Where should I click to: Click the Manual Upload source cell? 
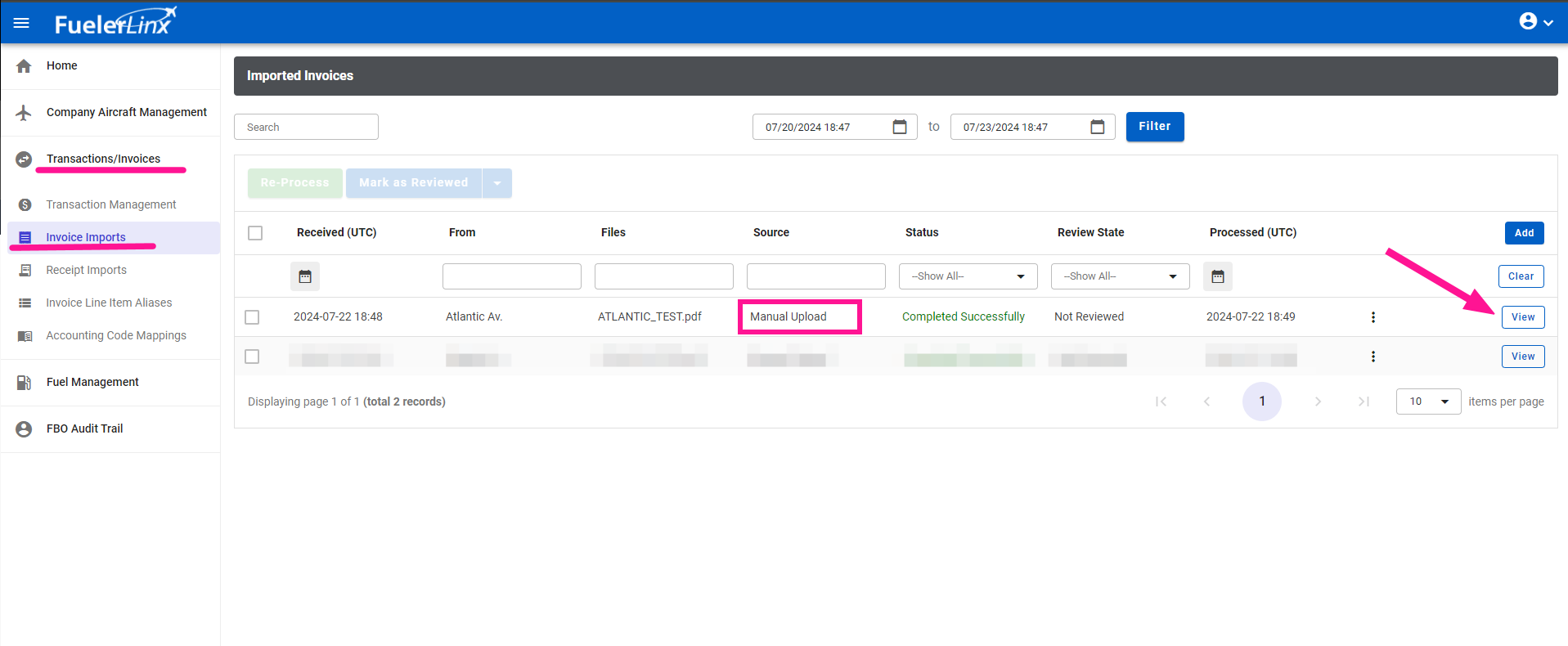[x=788, y=316]
